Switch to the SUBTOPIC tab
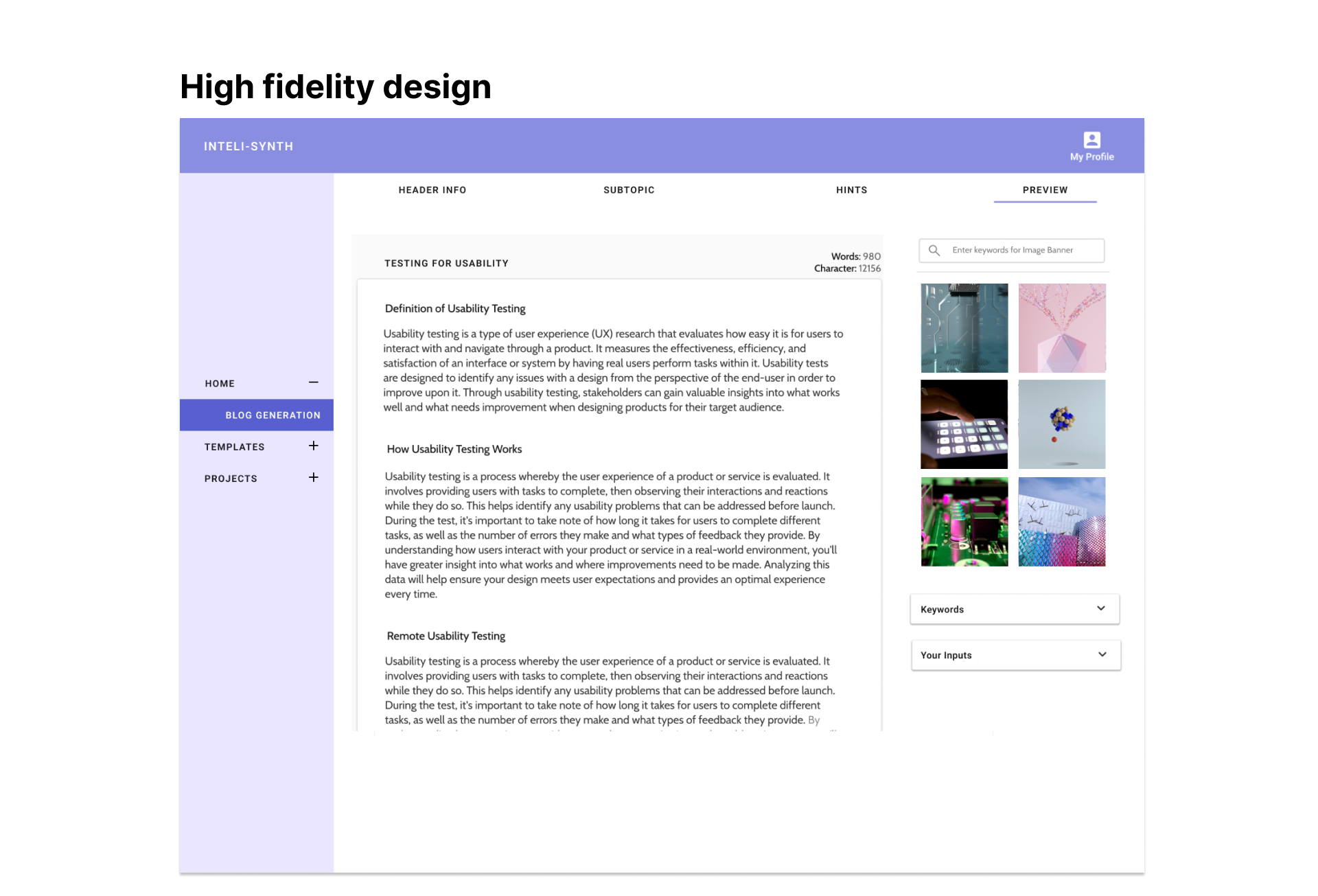The height and width of the screenshot is (896, 1318). (629, 189)
